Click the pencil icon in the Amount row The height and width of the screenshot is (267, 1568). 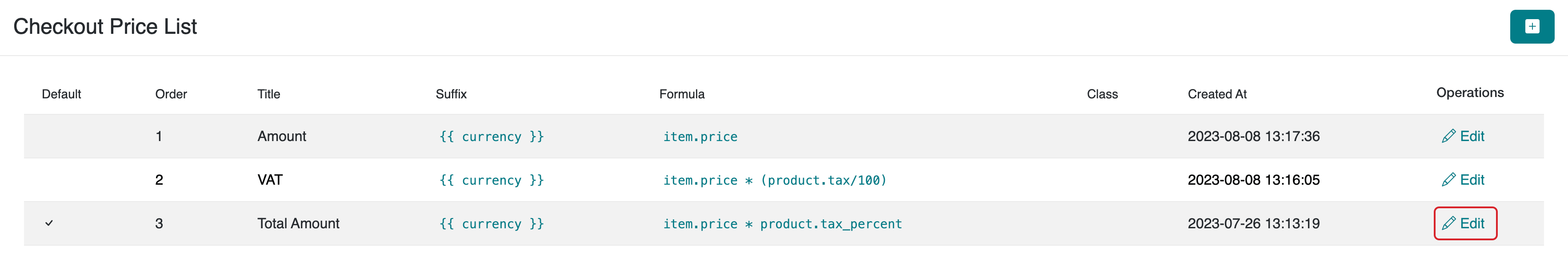pos(1449,137)
